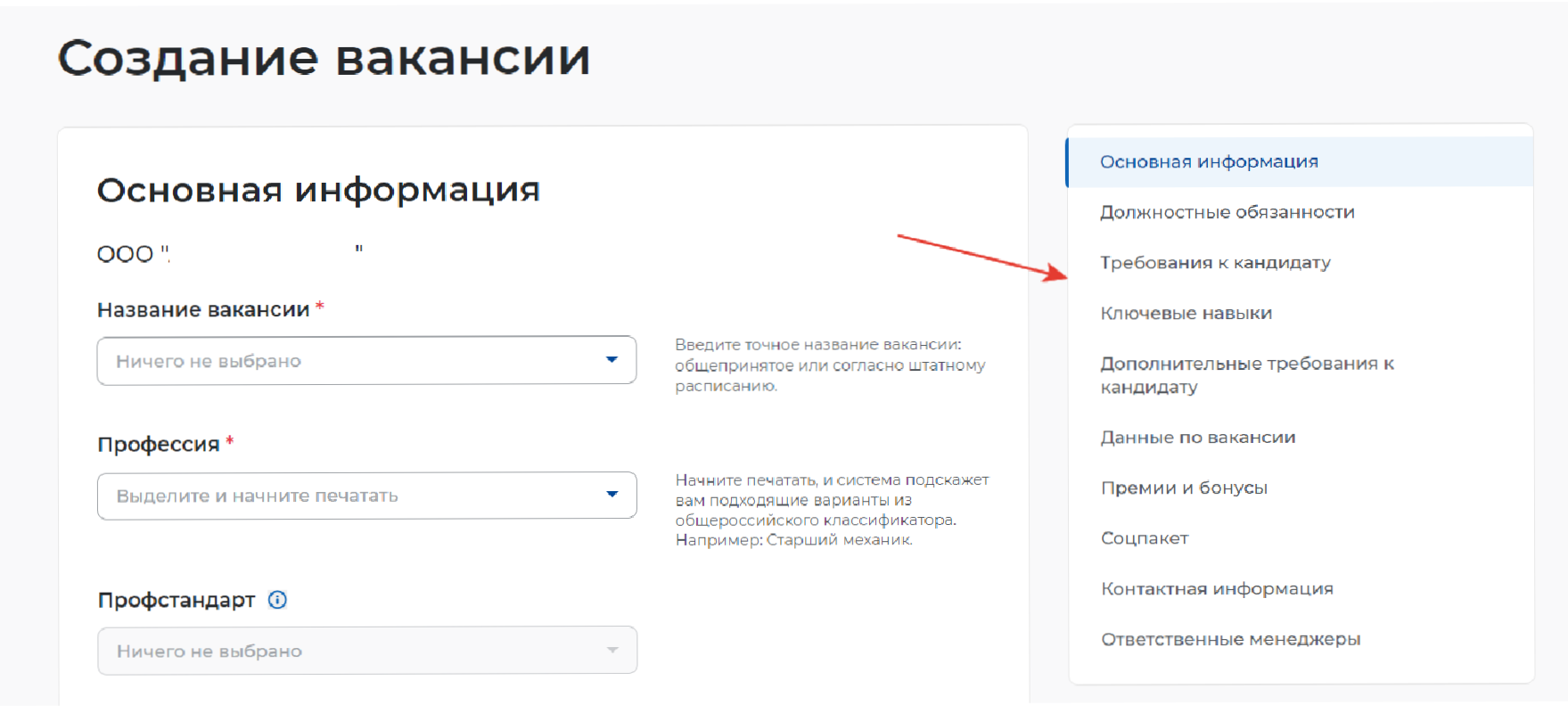
Task: Go to Данные по вакансии
Action: (x=1197, y=438)
